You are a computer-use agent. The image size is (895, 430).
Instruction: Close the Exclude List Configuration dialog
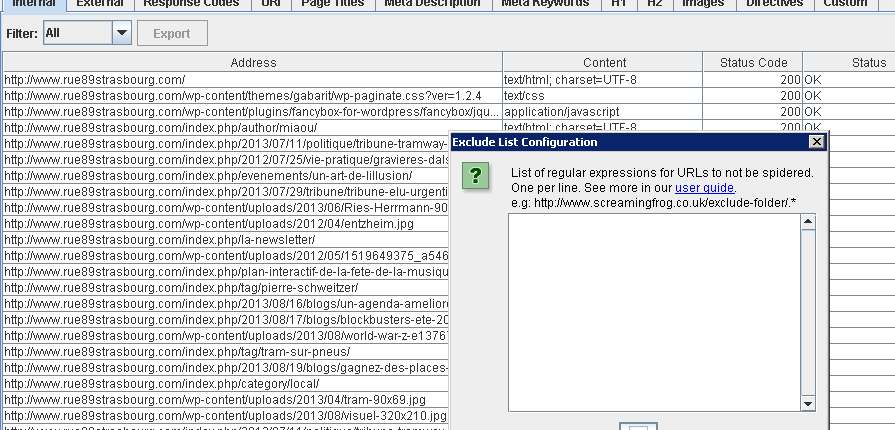point(817,142)
